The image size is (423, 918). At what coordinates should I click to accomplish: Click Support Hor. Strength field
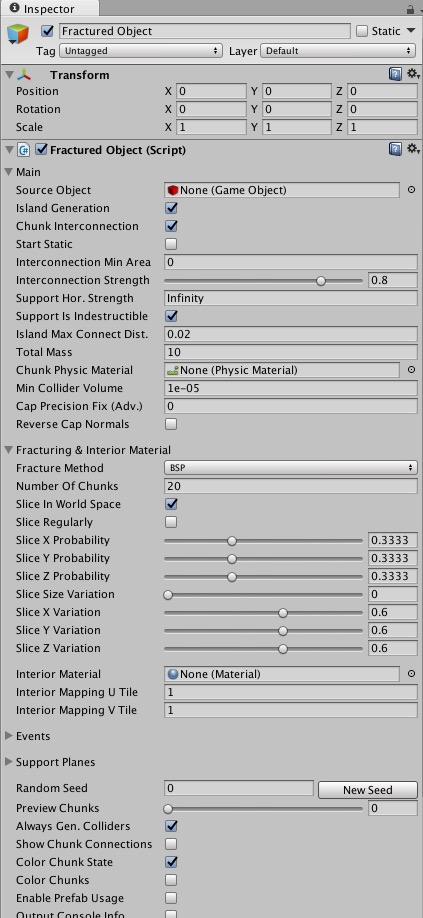click(x=291, y=298)
